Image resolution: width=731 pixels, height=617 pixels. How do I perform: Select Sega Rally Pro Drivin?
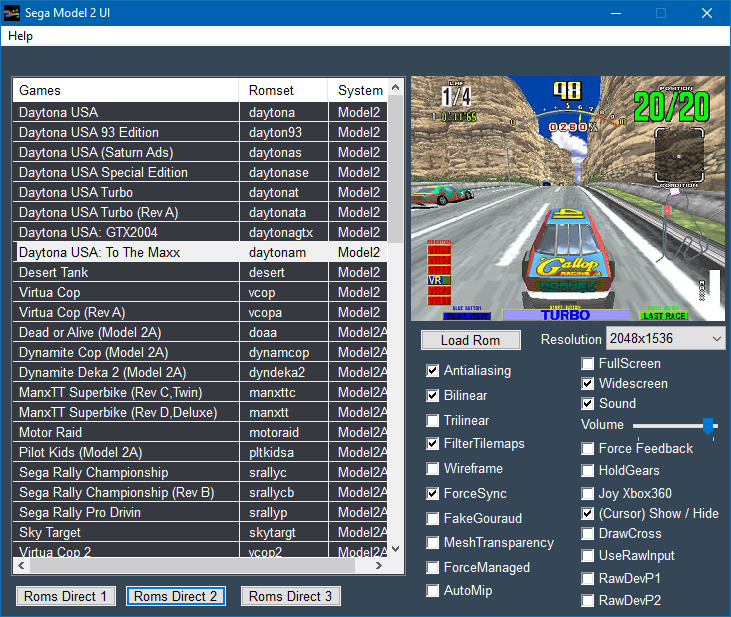tap(200, 513)
